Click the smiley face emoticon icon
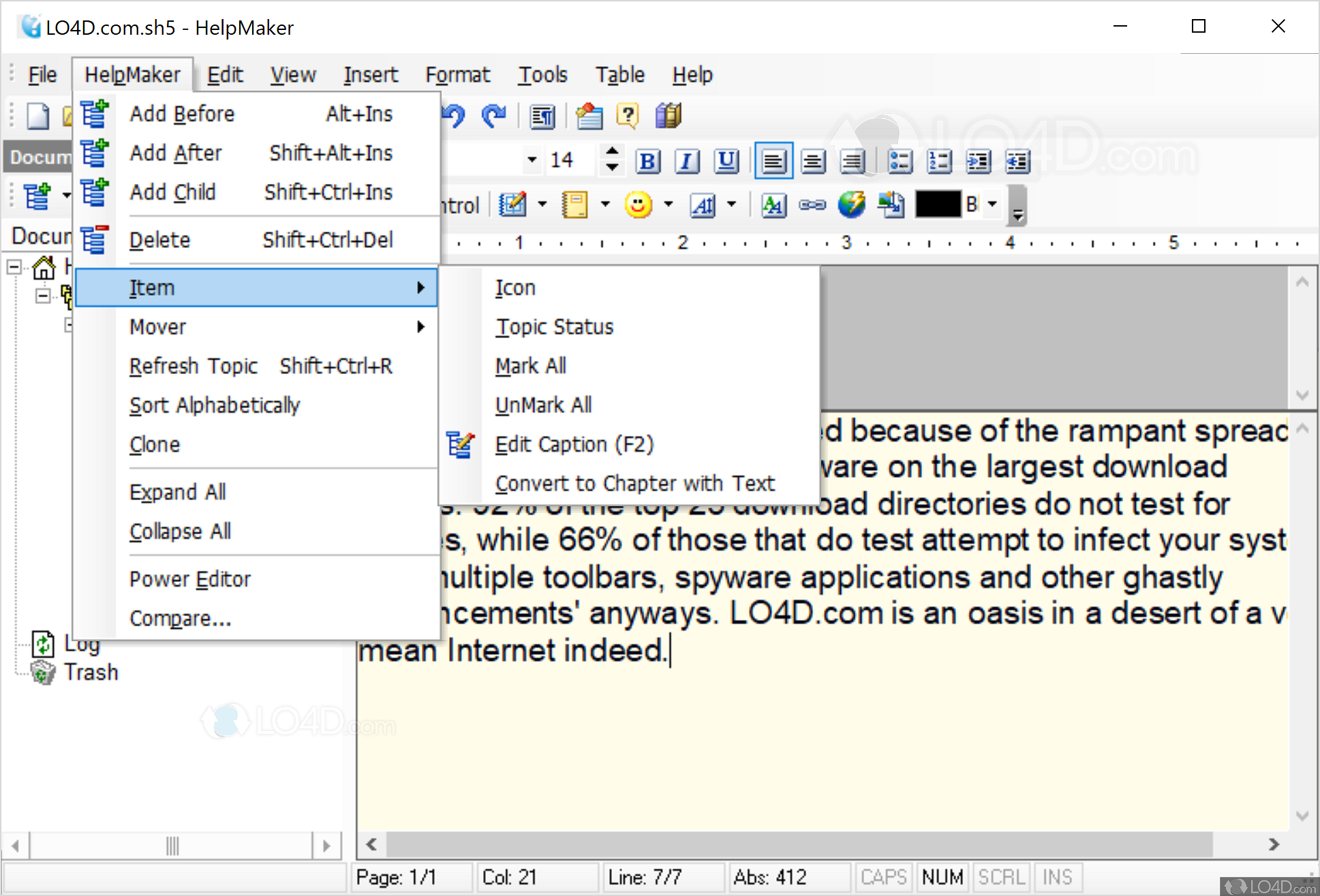Image resolution: width=1320 pixels, height=896 pixels. [639, 205]
